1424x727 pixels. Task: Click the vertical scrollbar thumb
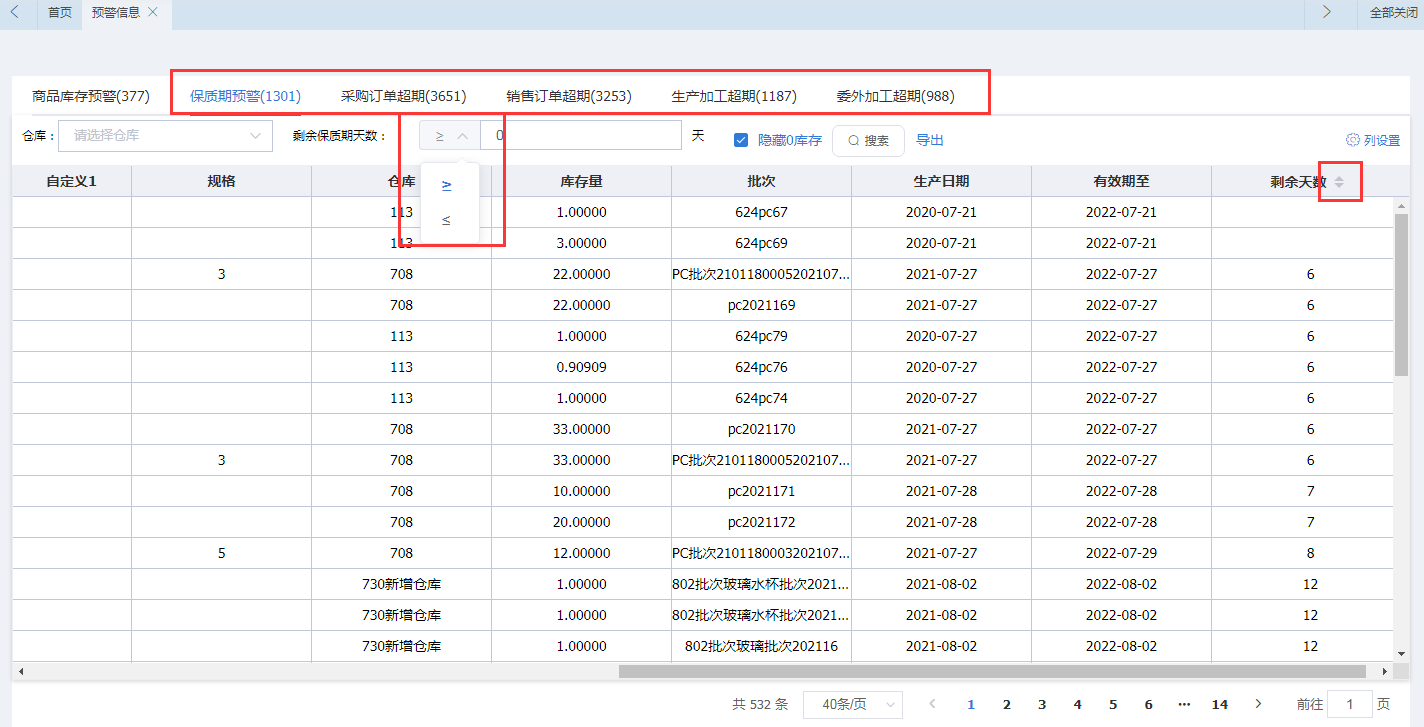click(x=1401, y=295)
